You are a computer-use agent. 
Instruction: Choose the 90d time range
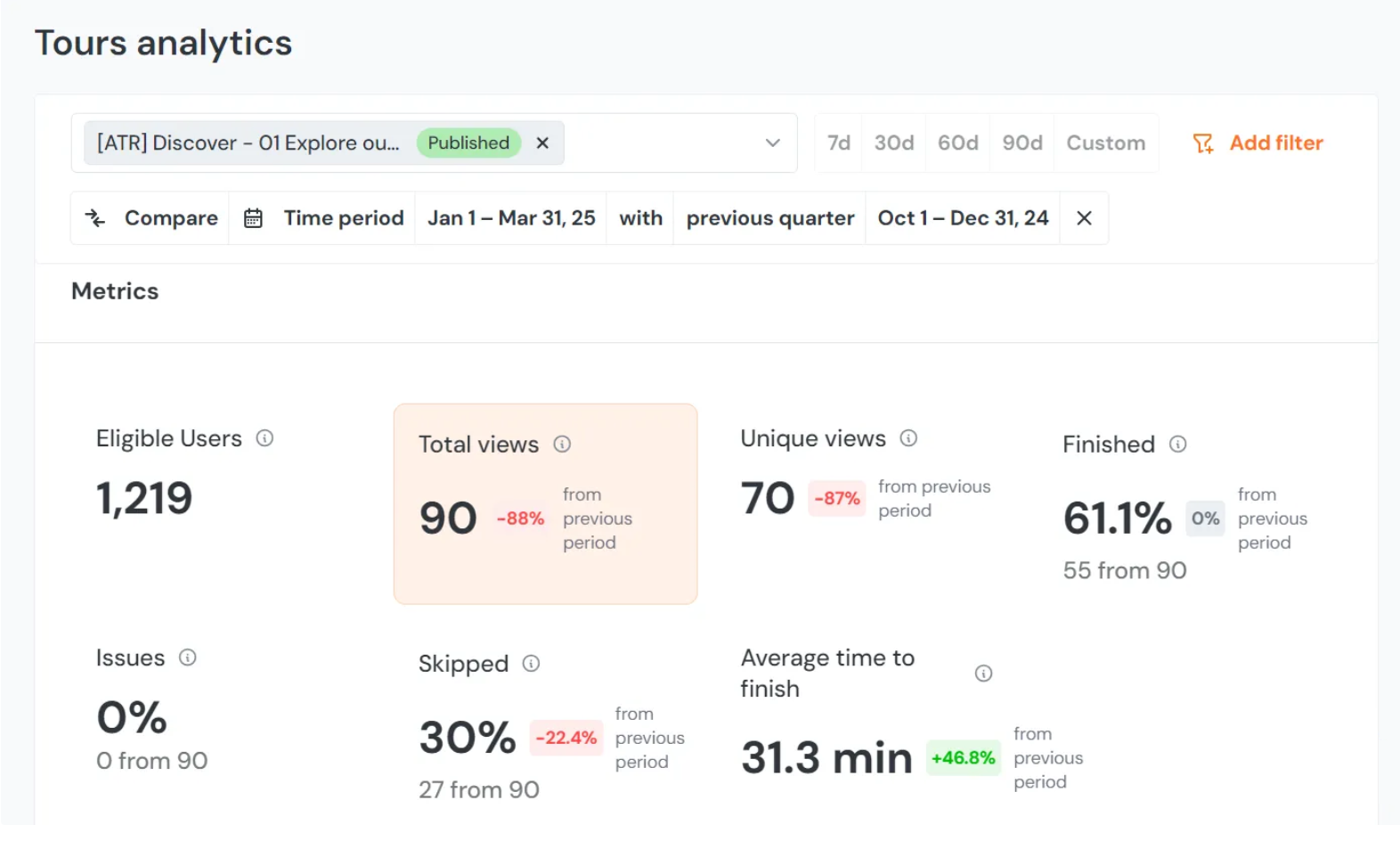coord(1022,143)
